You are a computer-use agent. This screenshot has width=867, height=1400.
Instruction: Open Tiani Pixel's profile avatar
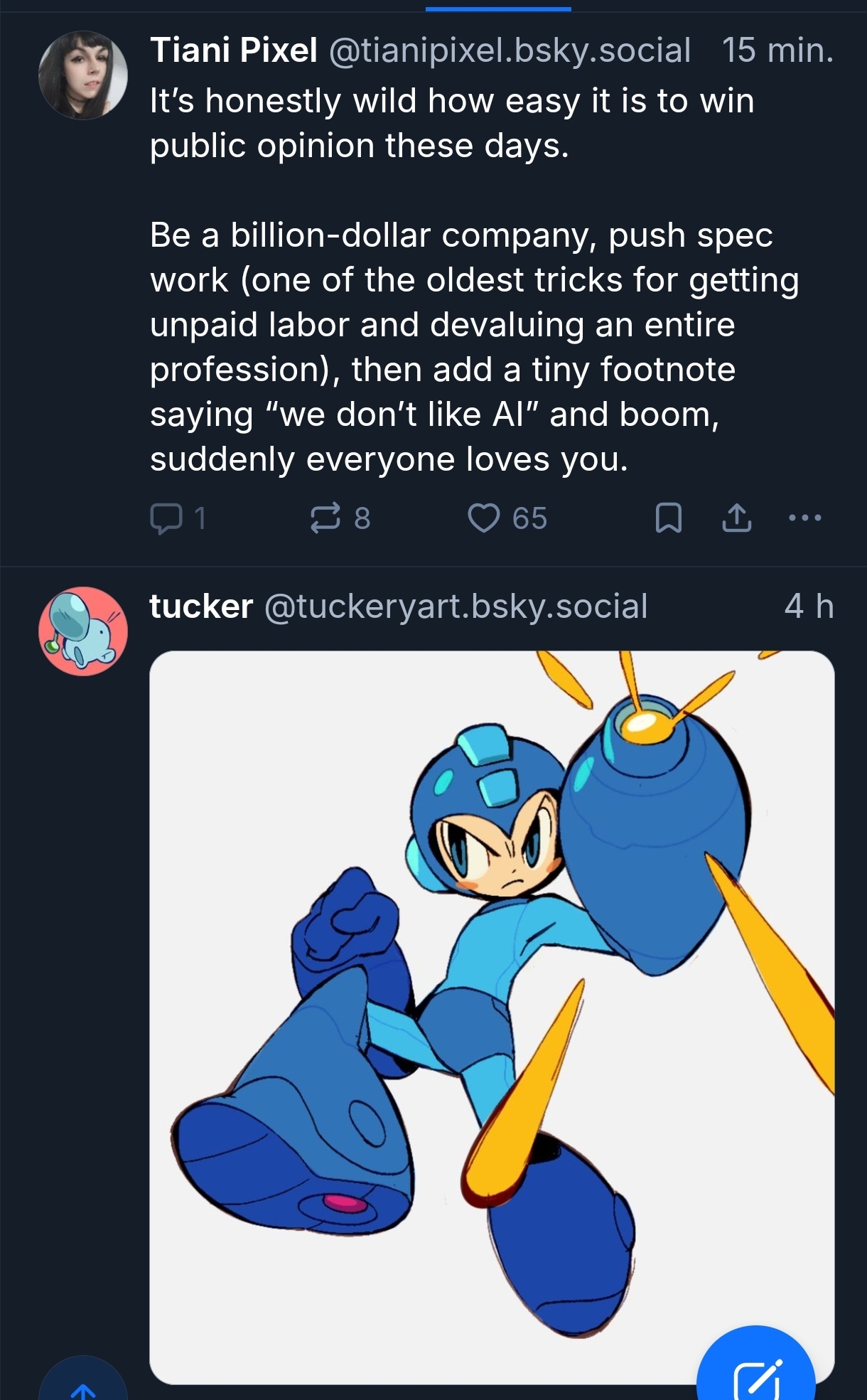[83, 75]
